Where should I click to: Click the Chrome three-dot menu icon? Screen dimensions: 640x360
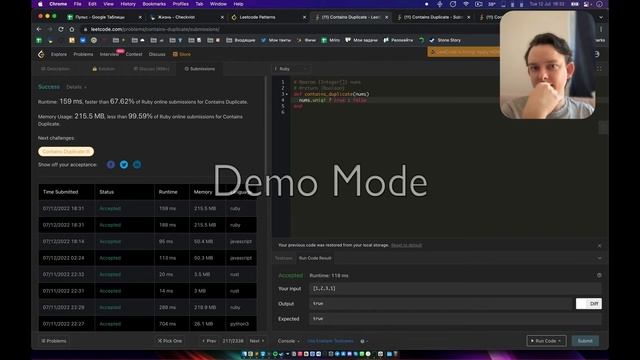(601, 29)
